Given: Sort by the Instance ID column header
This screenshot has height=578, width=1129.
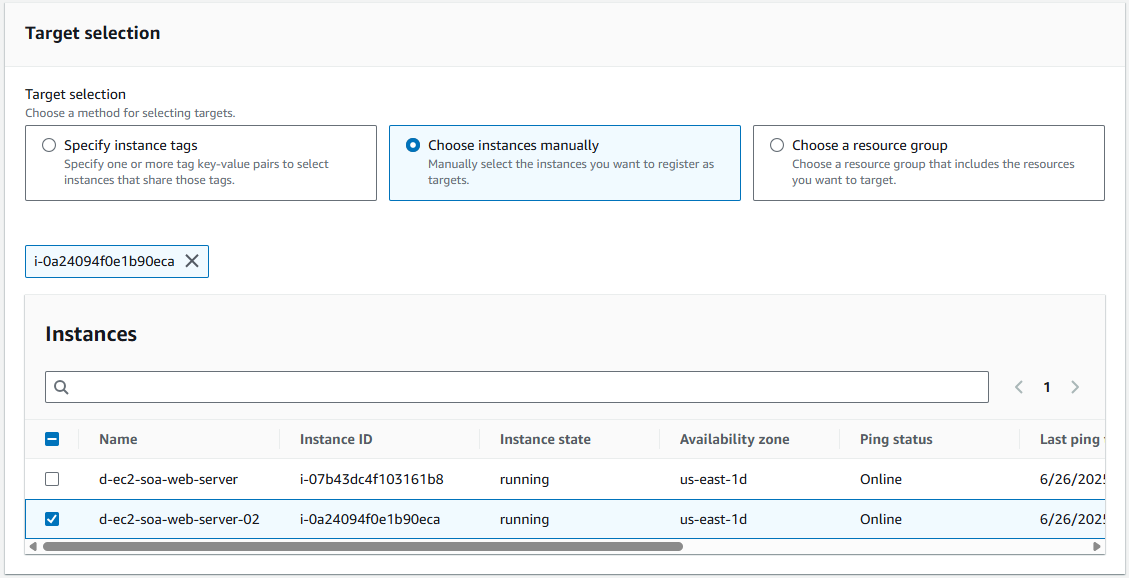Looking at the screenshot, I should pyautogui.click(x=336, y=439).
